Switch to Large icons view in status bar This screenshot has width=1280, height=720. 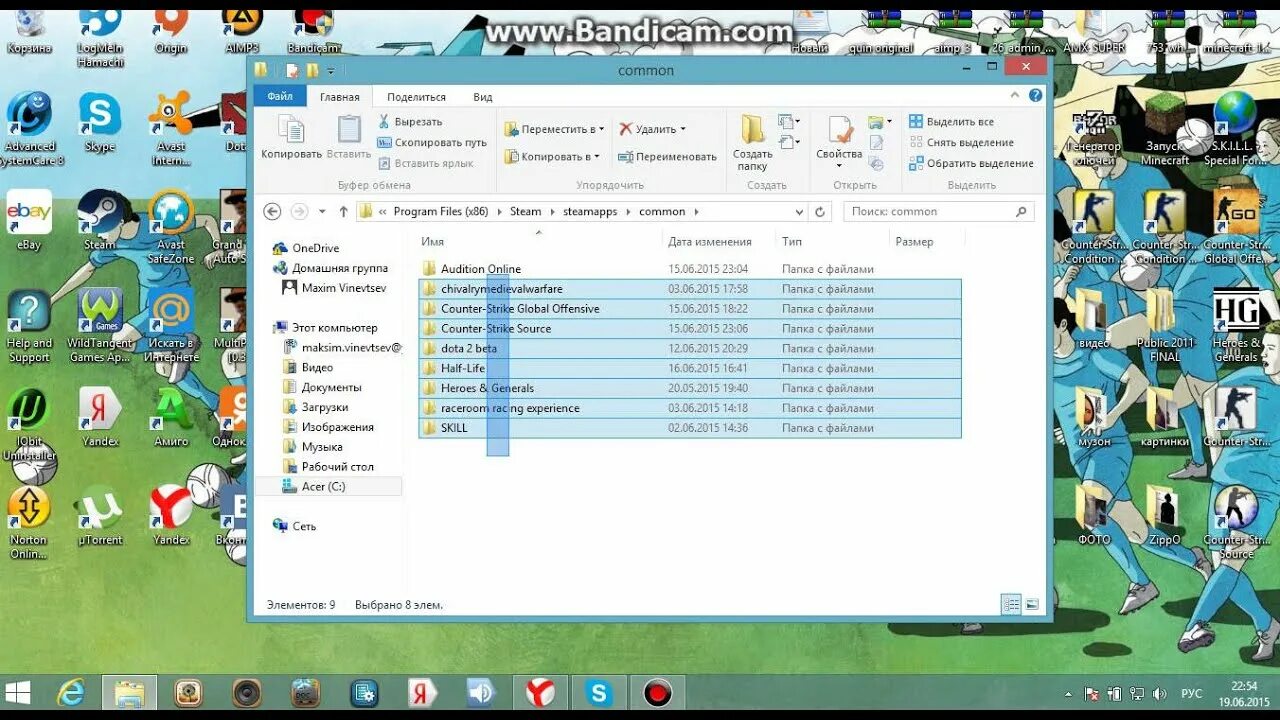1032,605
